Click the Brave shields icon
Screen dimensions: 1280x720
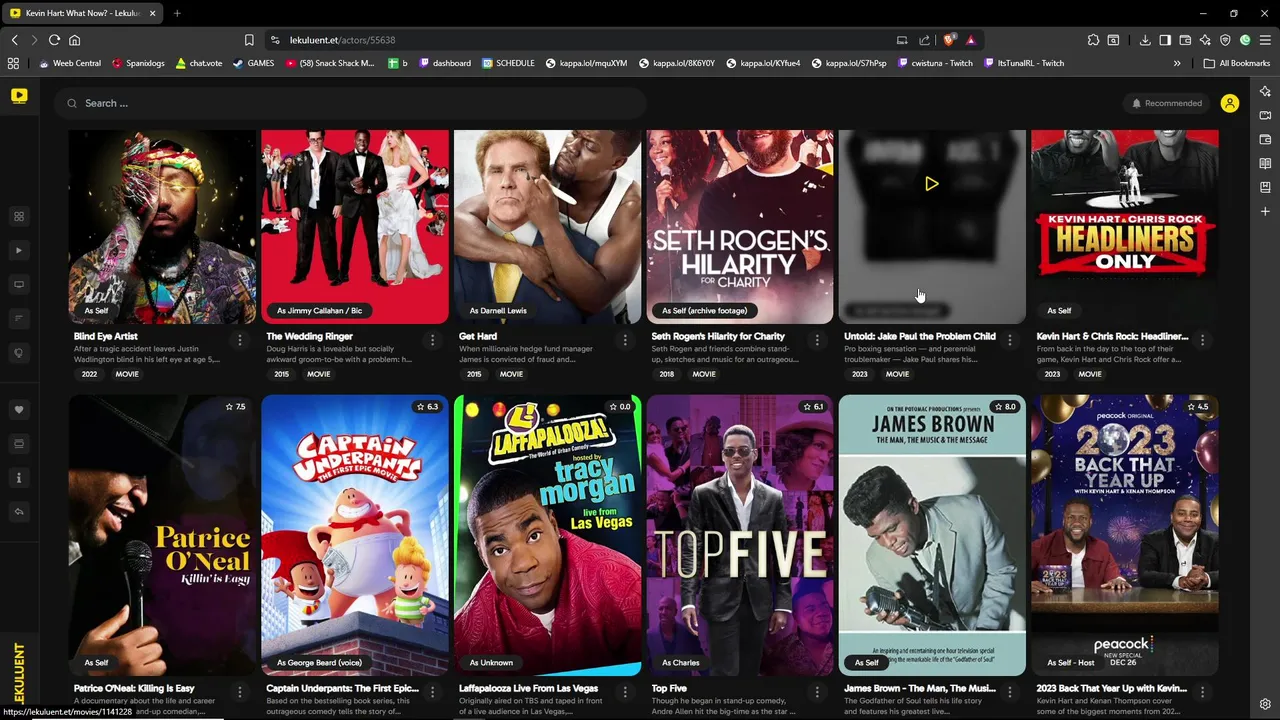coord(949,40)
